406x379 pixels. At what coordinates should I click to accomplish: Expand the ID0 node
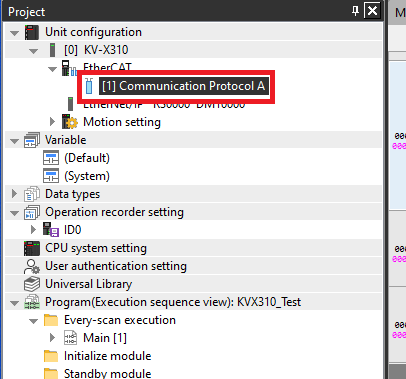pyautogui.click(x=33, y=230)
